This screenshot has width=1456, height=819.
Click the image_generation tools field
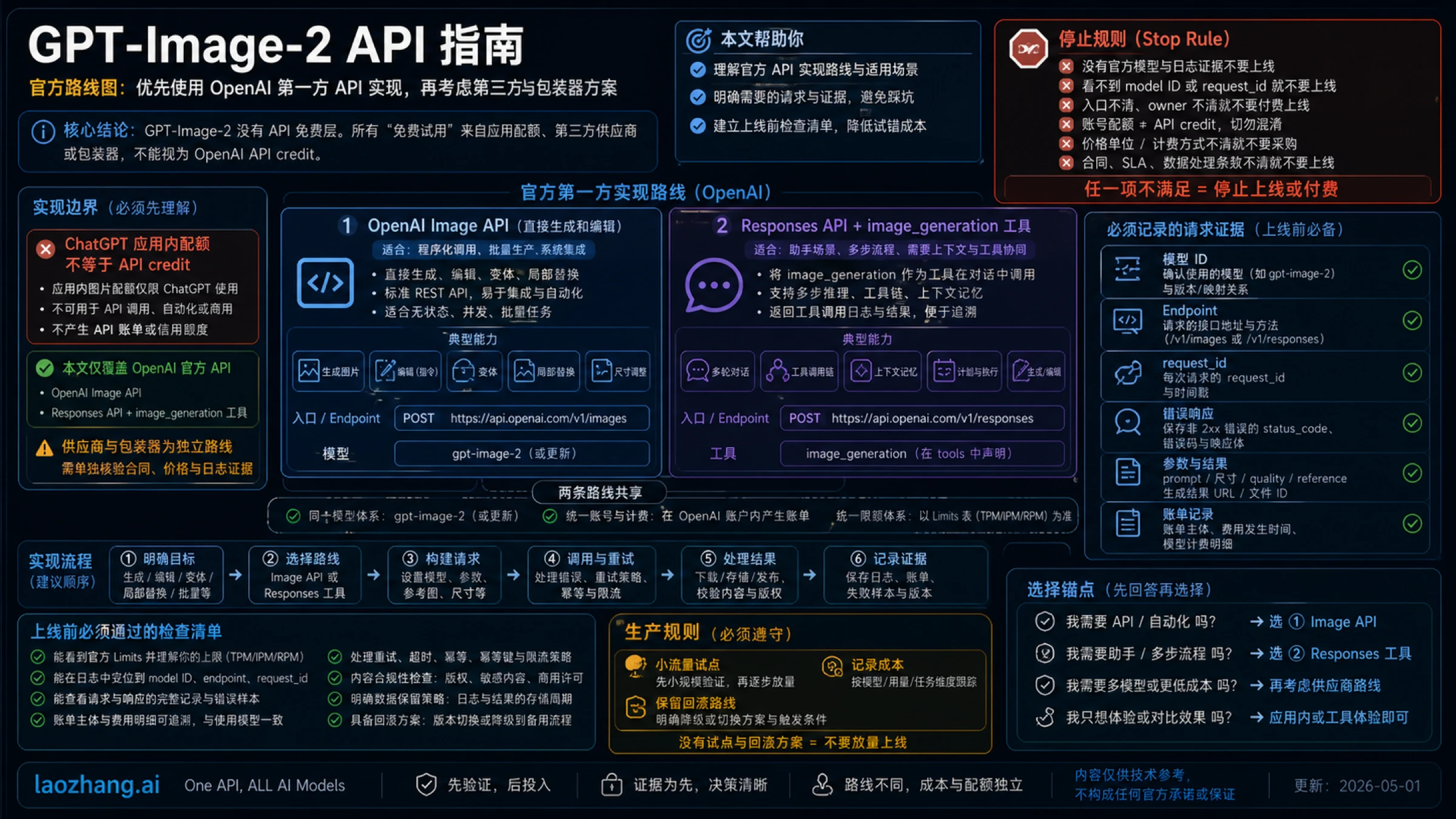point(922,453)
